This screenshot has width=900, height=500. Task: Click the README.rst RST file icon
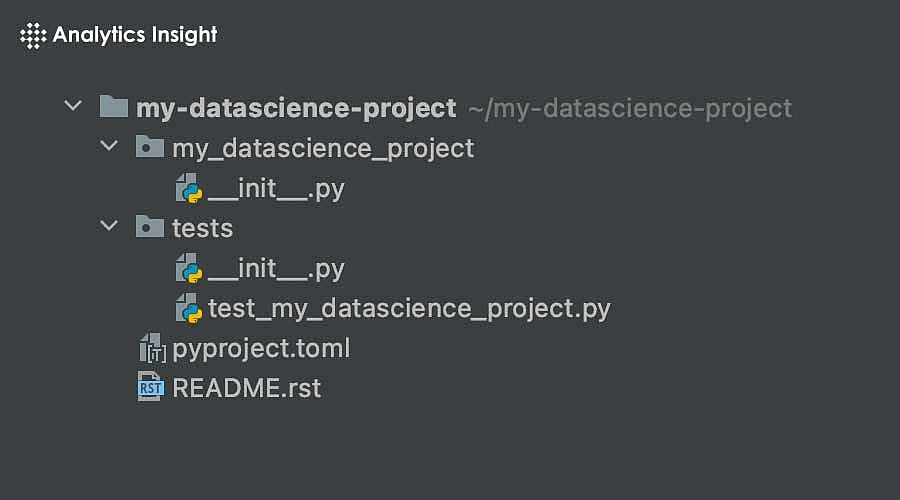[x=151, y=388]
